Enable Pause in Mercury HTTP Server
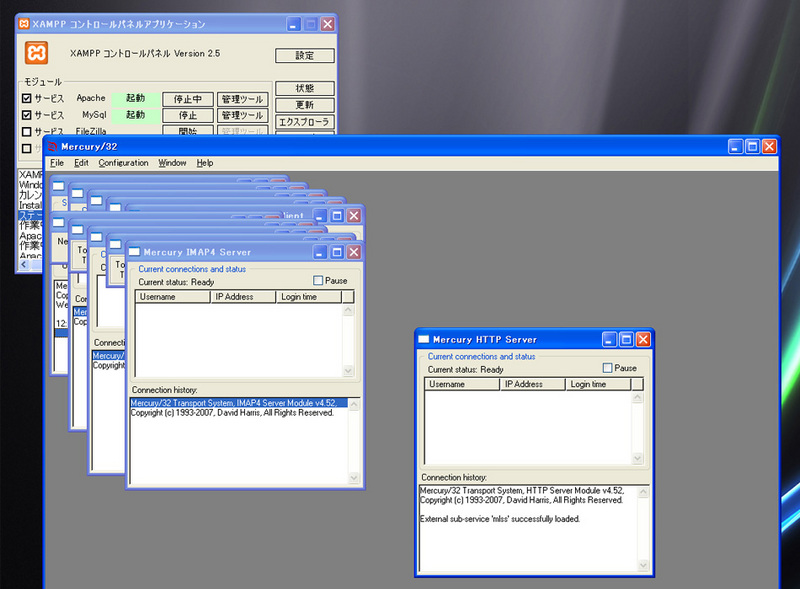The width and height of the screenshot is (800, 589). tap(607, 367)
